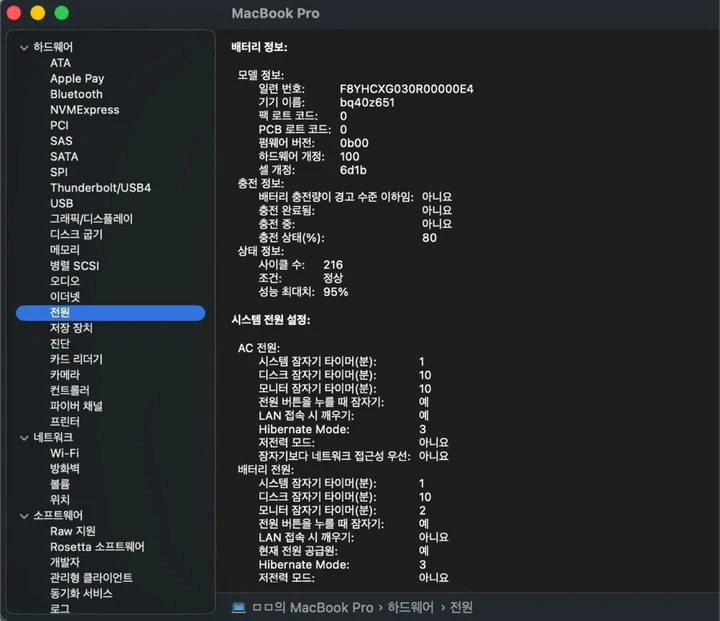Viewport: 720px width, 621px height.
Task: Open the 위치 network entry
Action: 60,500
